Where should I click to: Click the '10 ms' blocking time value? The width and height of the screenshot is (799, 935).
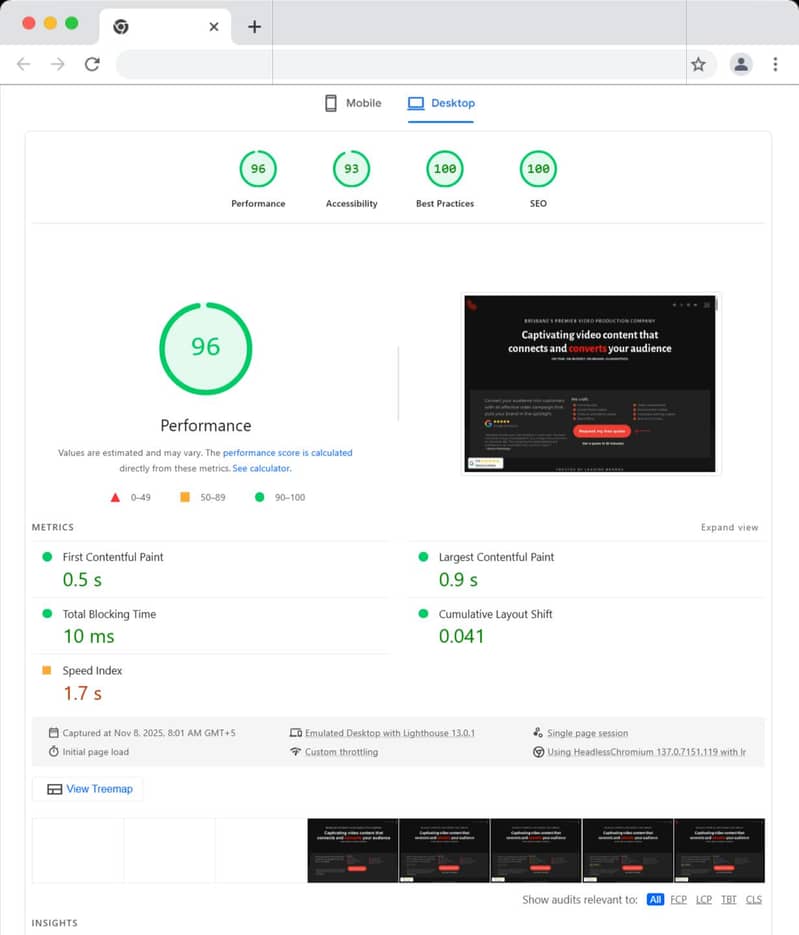click(89, 636)
